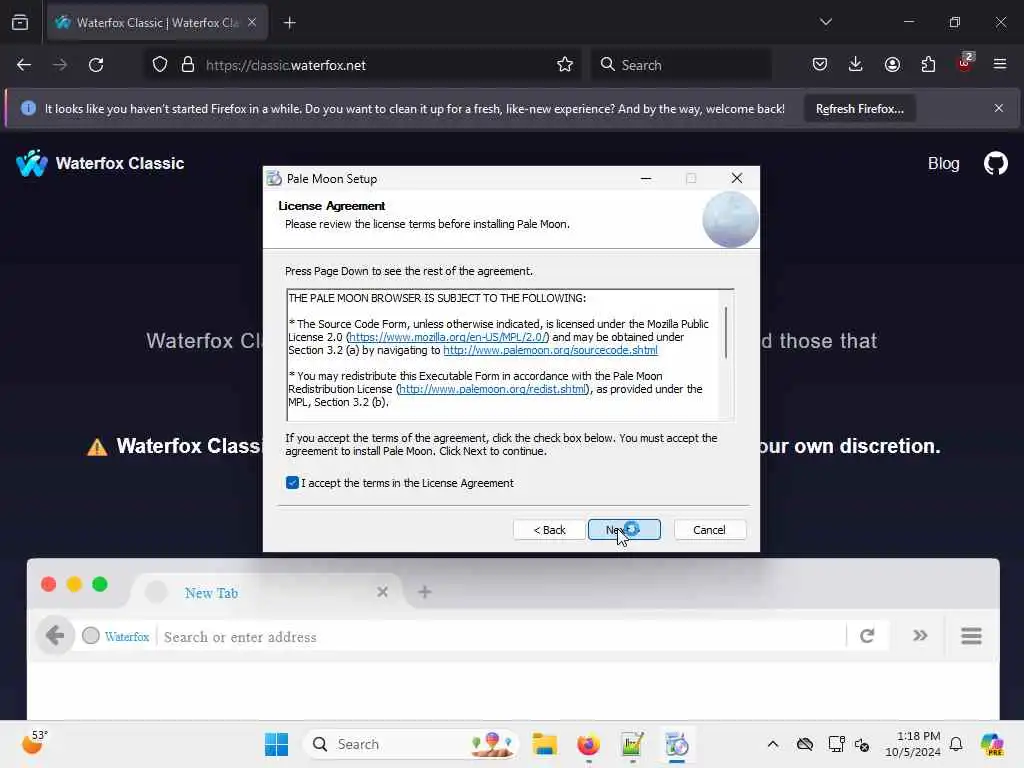
Task: Open the Windows Start menu
Action: 276,744
